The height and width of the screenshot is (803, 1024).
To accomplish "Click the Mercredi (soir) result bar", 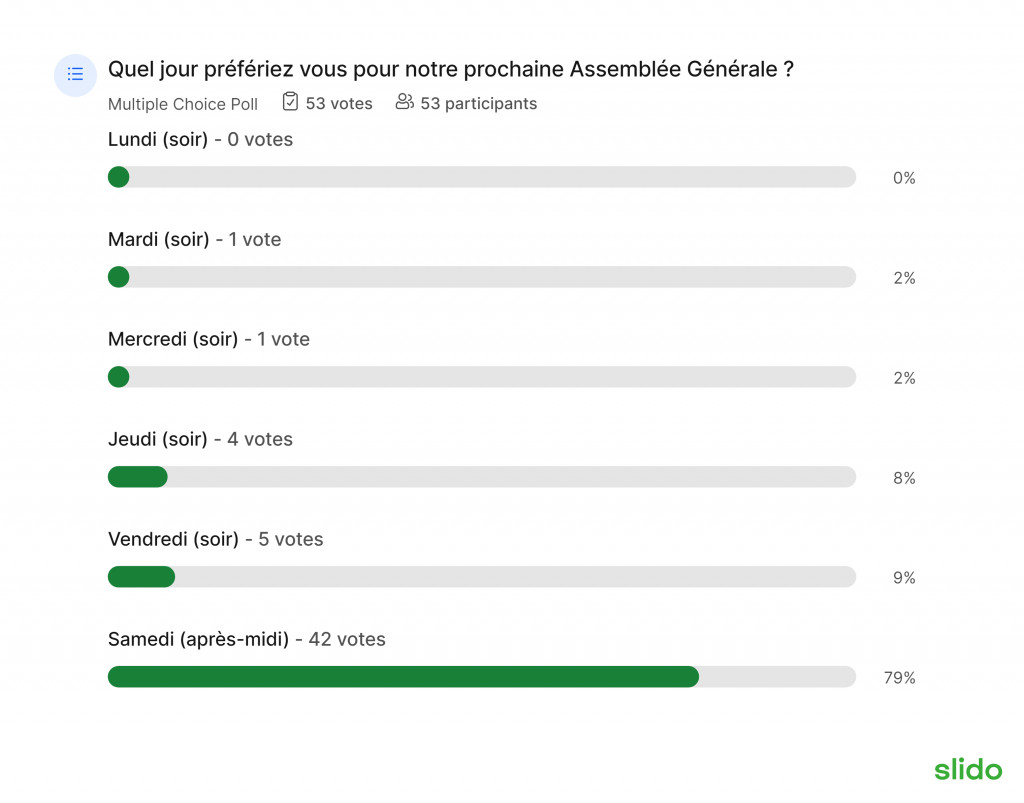I will [x=482, y=377].
